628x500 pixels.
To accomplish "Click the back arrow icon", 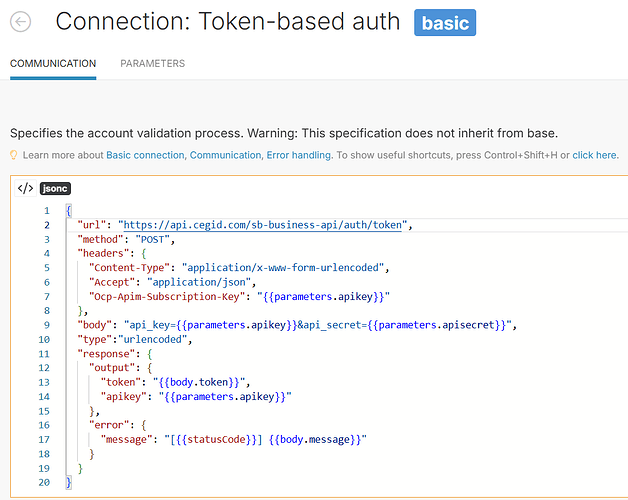I will 19,22.
